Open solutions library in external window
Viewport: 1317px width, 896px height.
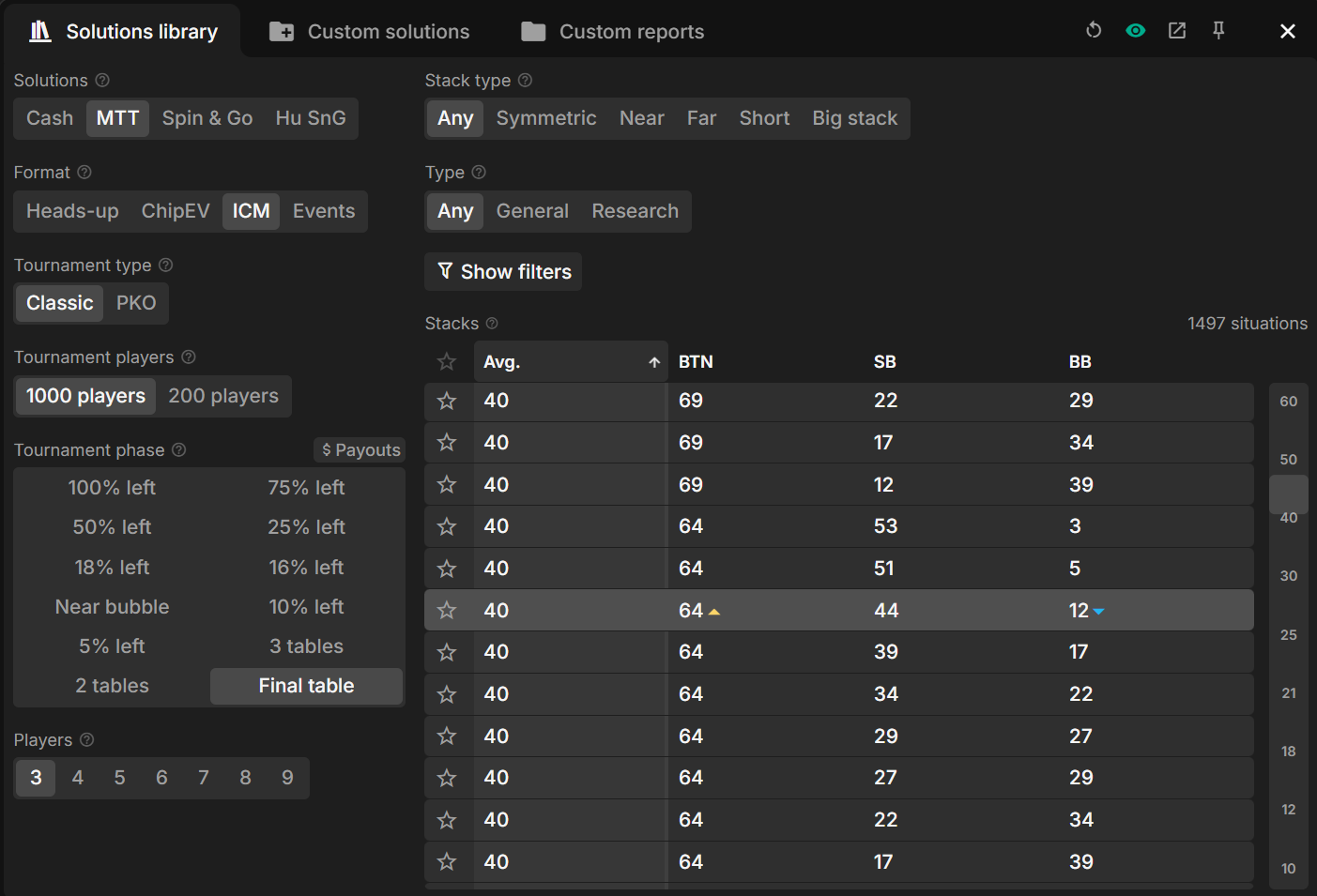(x=1176, y=31)
